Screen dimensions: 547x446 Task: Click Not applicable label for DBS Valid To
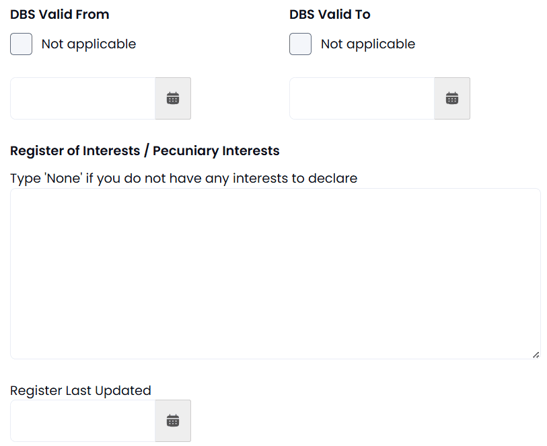[x=368, y=44]
